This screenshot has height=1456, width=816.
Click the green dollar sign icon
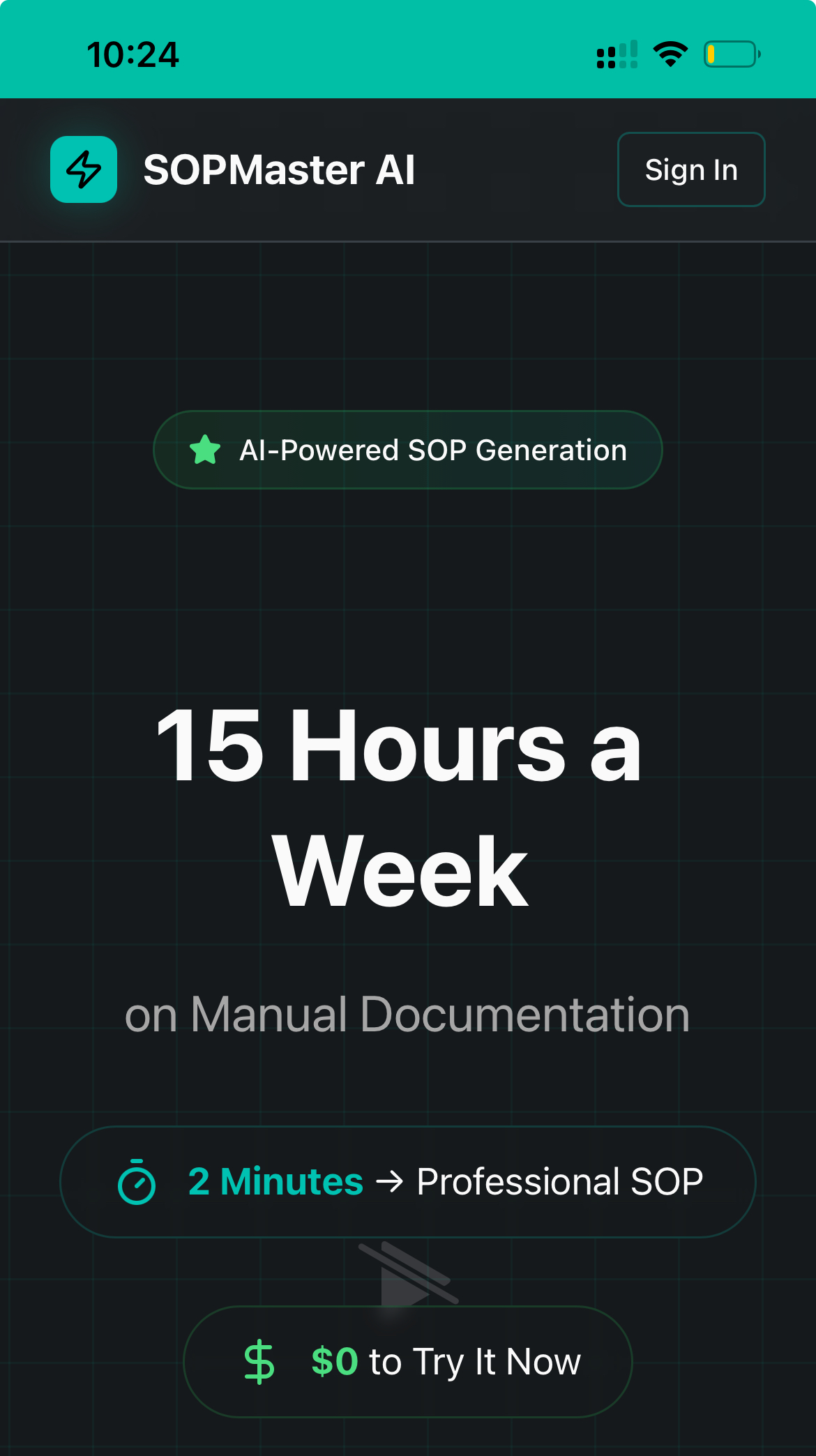tap(259, 1361)
